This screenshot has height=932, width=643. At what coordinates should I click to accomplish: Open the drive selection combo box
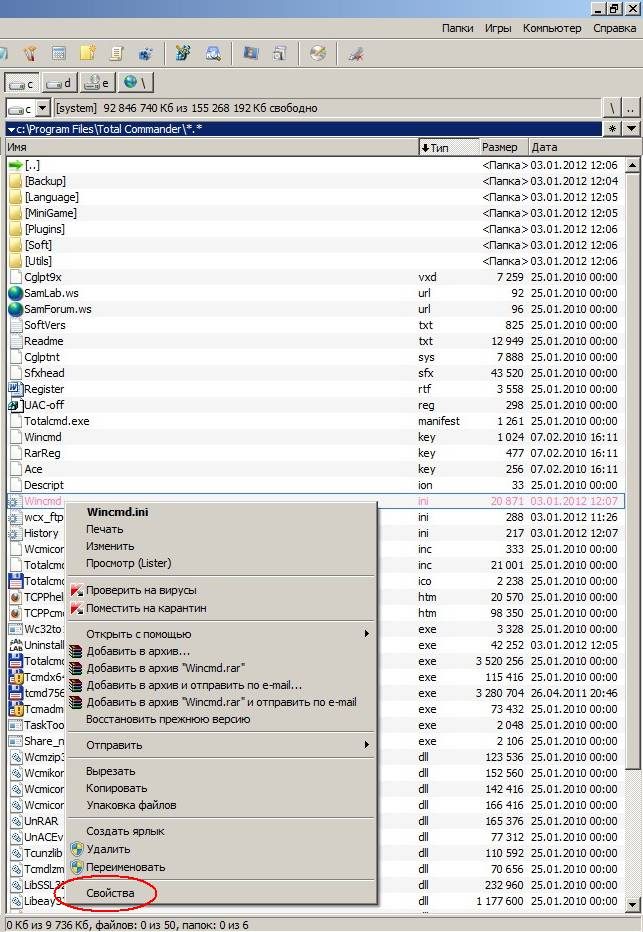coord(28,108)
